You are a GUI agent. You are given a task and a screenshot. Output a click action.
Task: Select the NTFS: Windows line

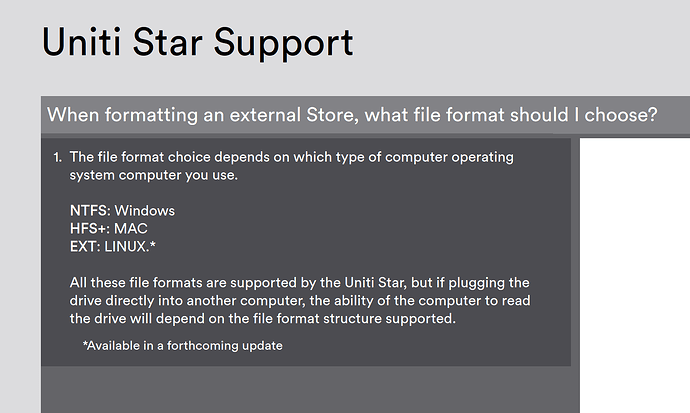122,211
